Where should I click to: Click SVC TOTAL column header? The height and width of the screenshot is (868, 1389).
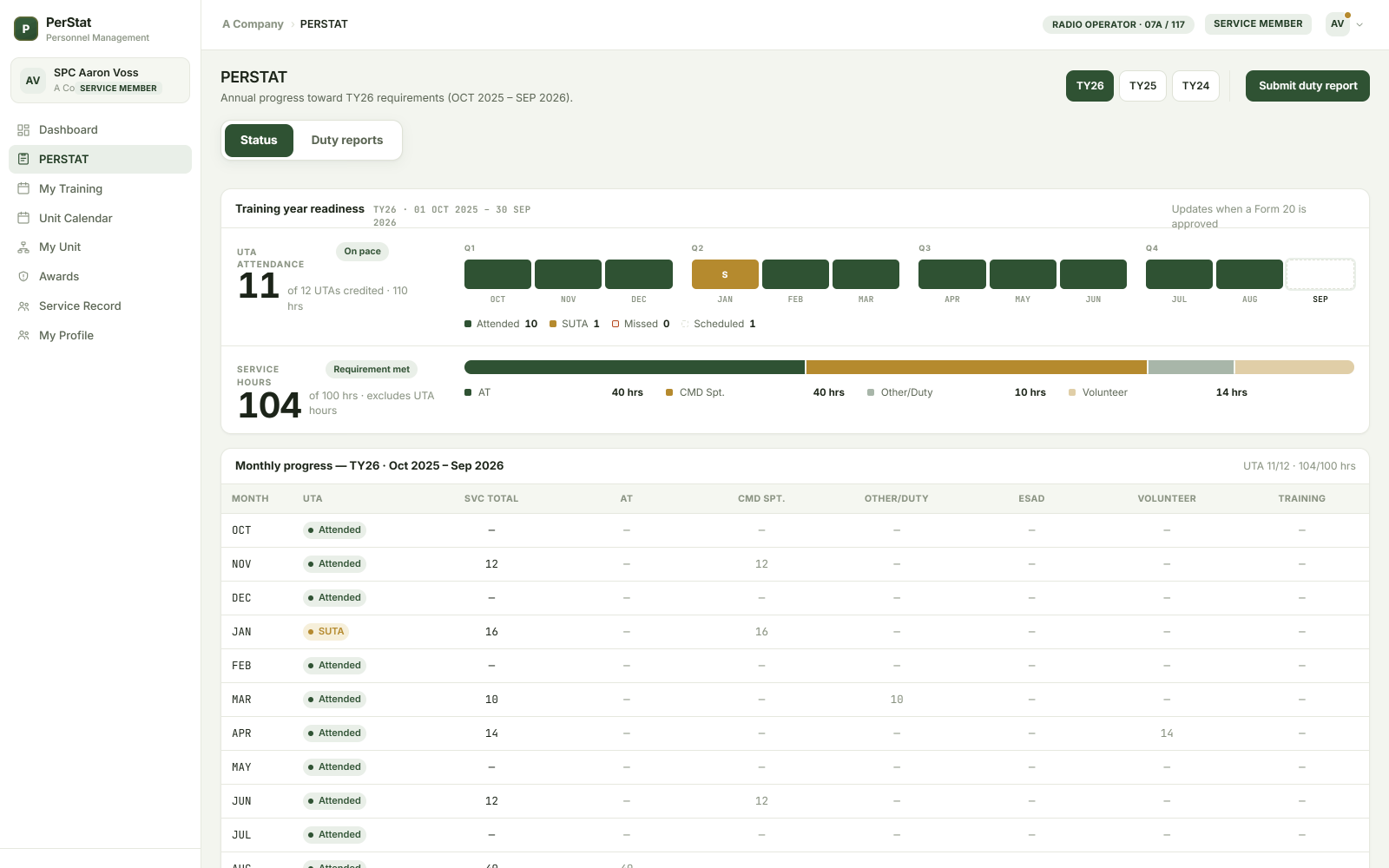pos(491,499)
